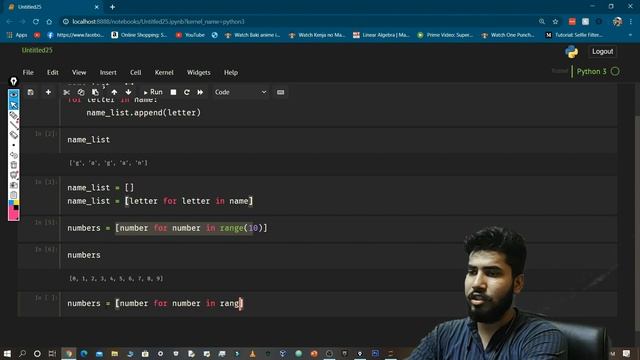Open the Chrome profile avatar

pos(617,22)
